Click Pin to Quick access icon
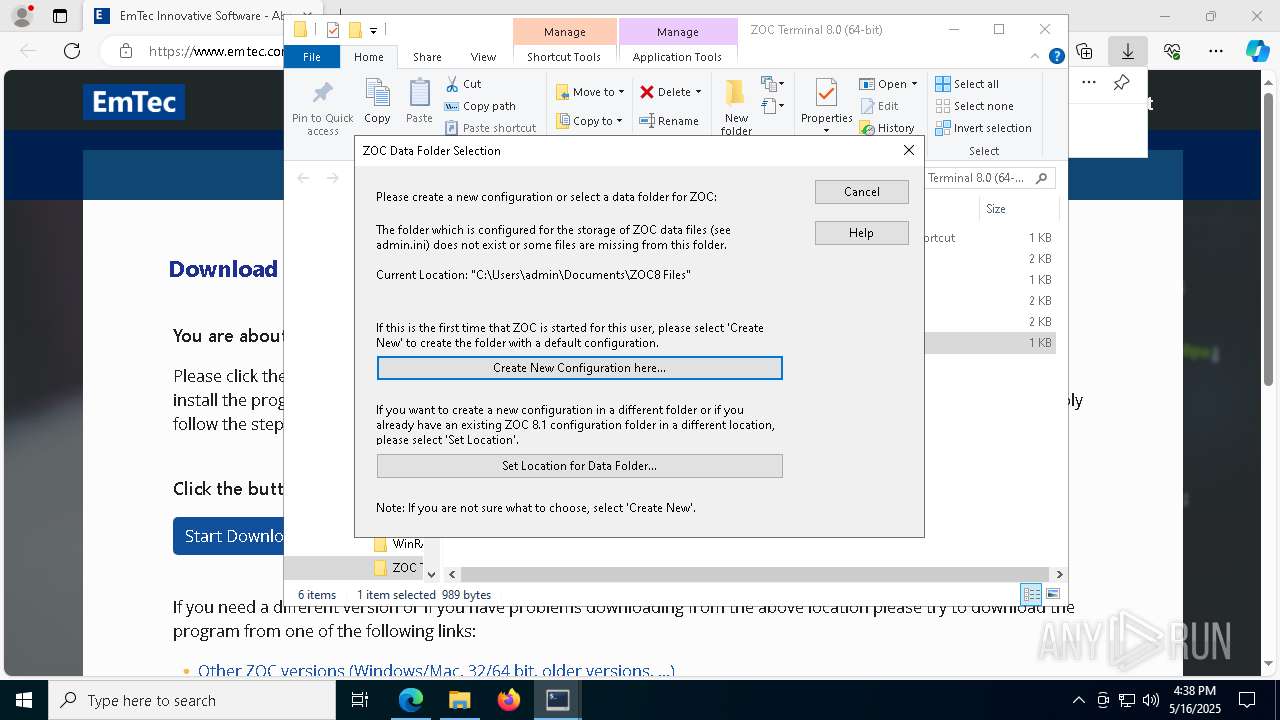The height and width of the screenshot is (720, 1280). 322,108
